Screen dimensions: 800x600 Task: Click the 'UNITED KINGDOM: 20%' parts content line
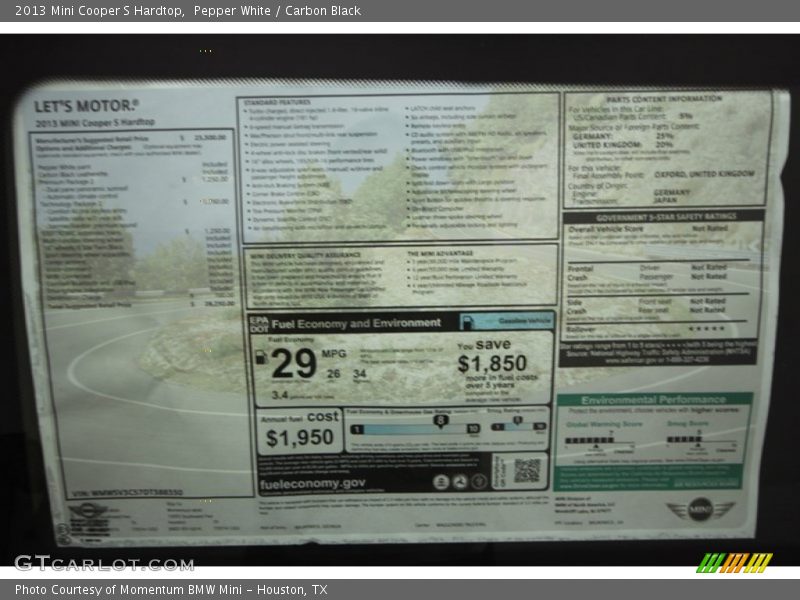(623, 145)
